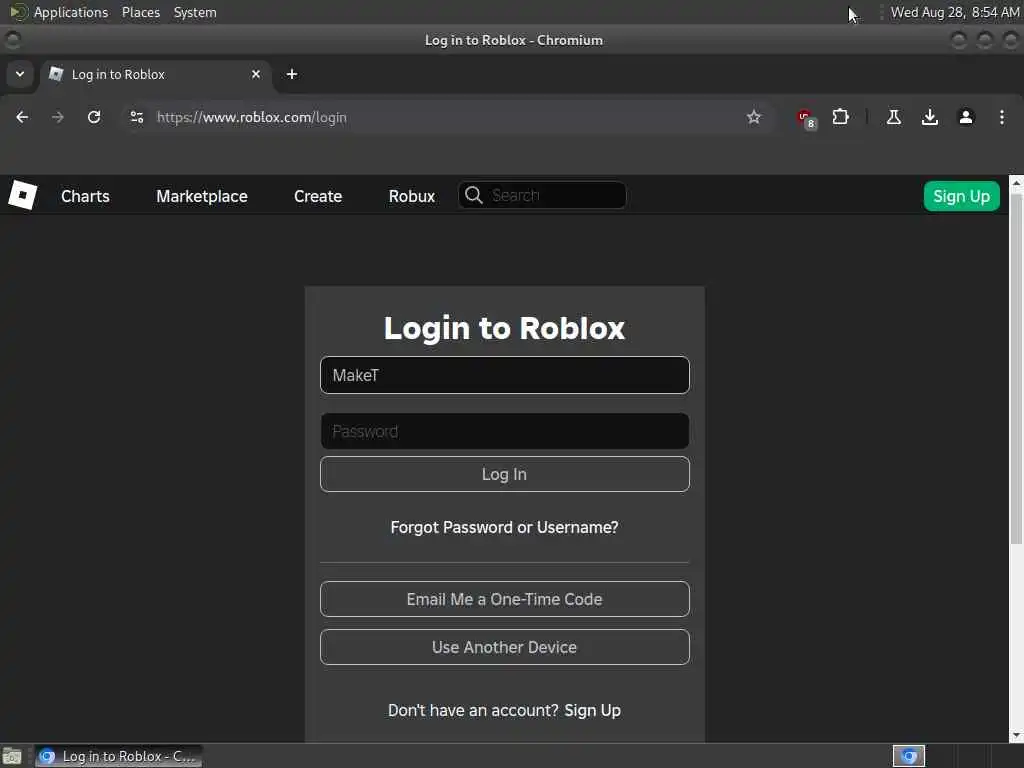The image size is (1024, 768).
Task: Click the workspace switcher icon in bottom panel
Action: coord(909,756)
